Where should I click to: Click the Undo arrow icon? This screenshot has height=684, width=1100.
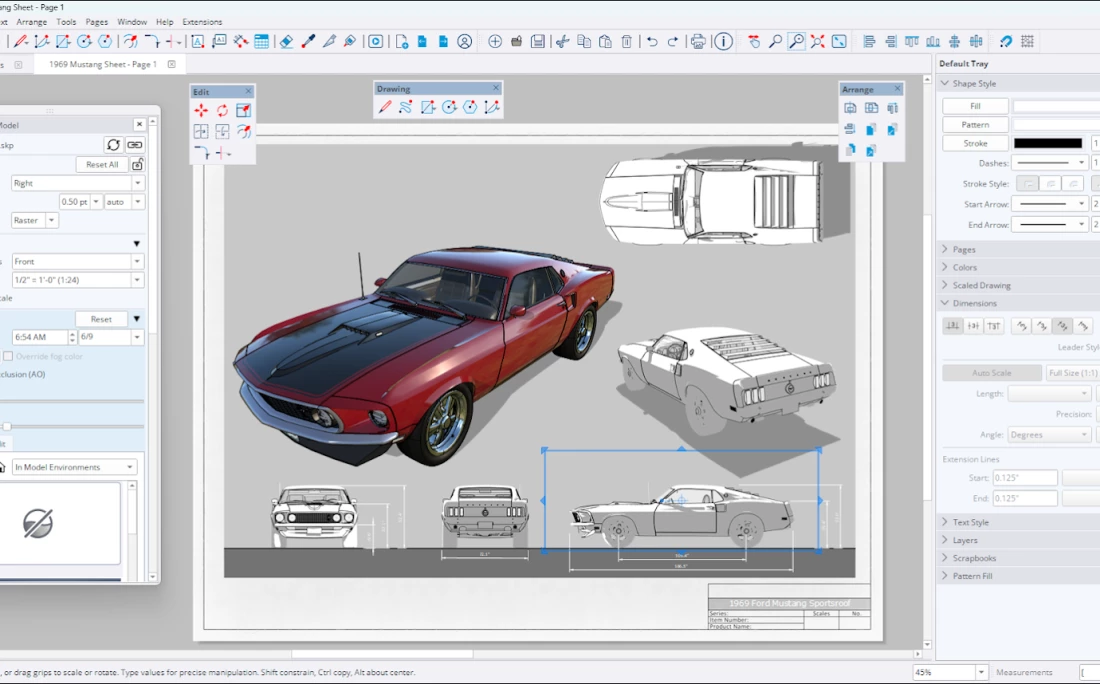[652, 41]
